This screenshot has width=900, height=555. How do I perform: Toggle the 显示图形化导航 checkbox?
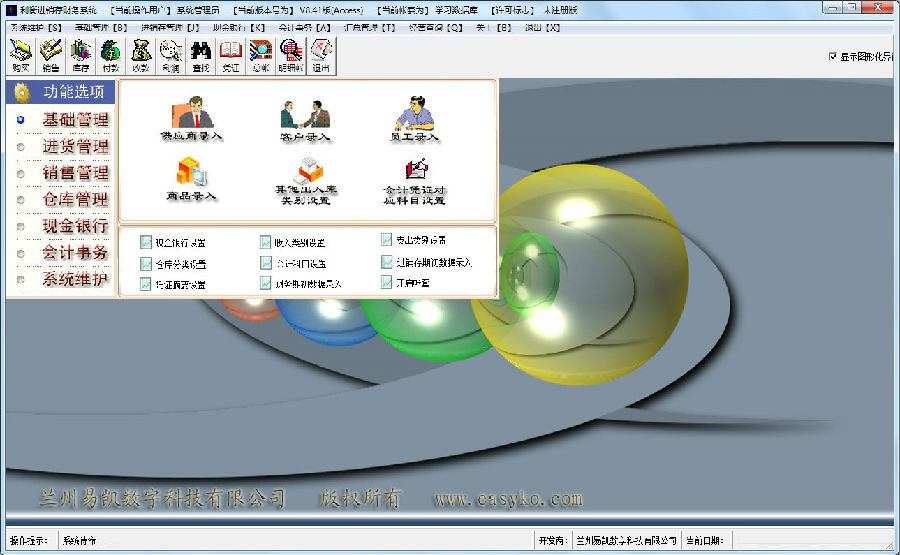coord(832,57)
